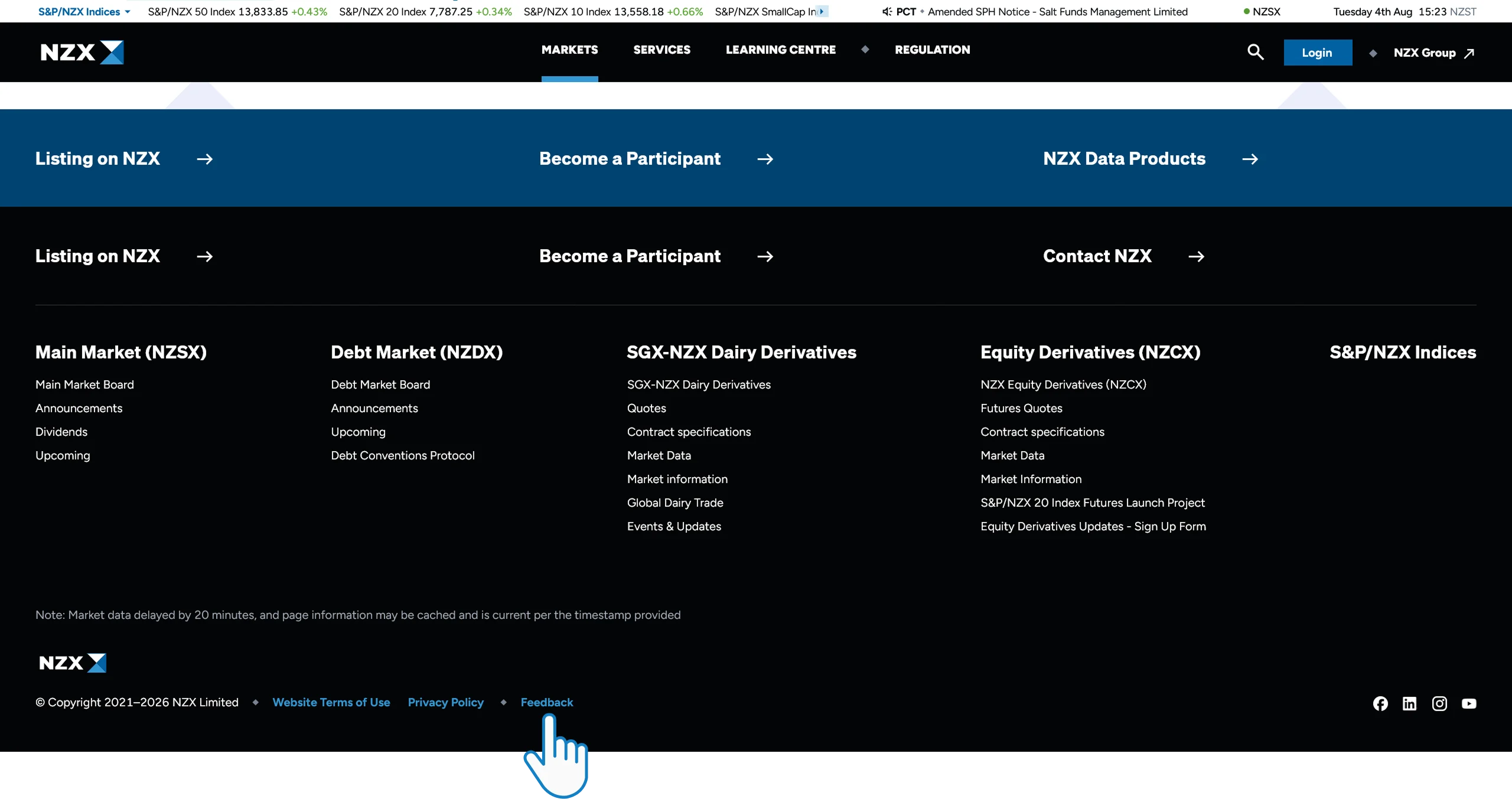Click the arrow beside NZX Data Products
Image resolution: width=1512 pixels, height=799 pixels.
(1250, 159)
